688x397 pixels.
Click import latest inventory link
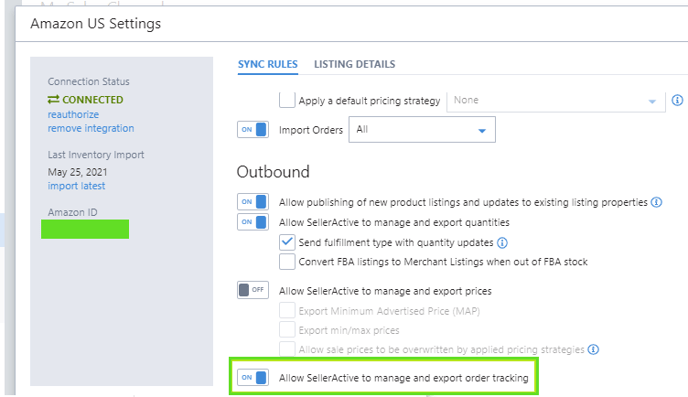click(x=76, y=186)
